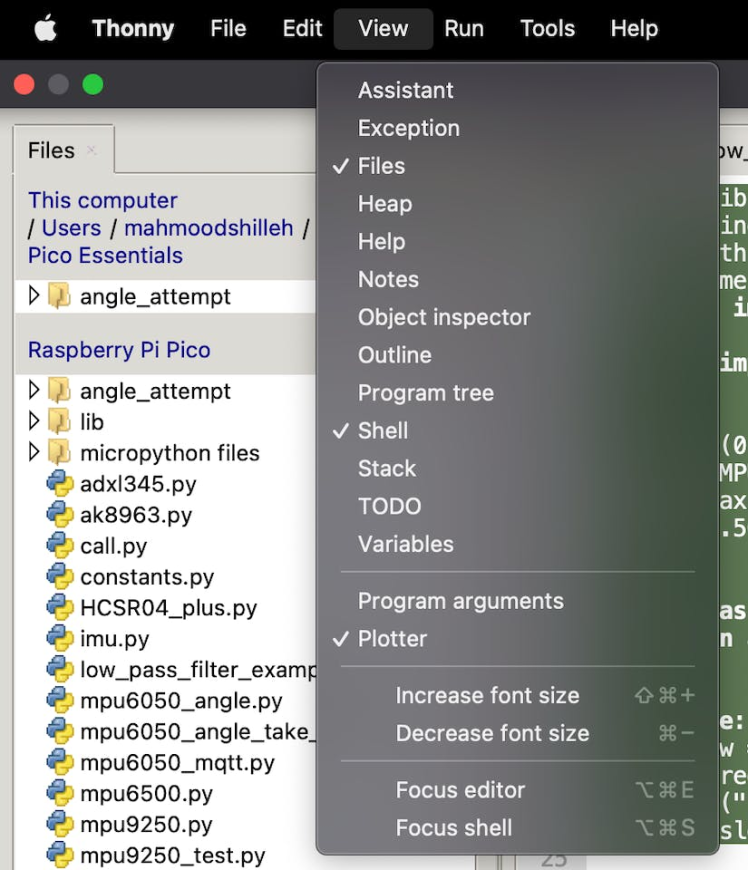Navigate to the mahmoodshilleh path link
The image size is (748, 870).
[x=208, y=228]
